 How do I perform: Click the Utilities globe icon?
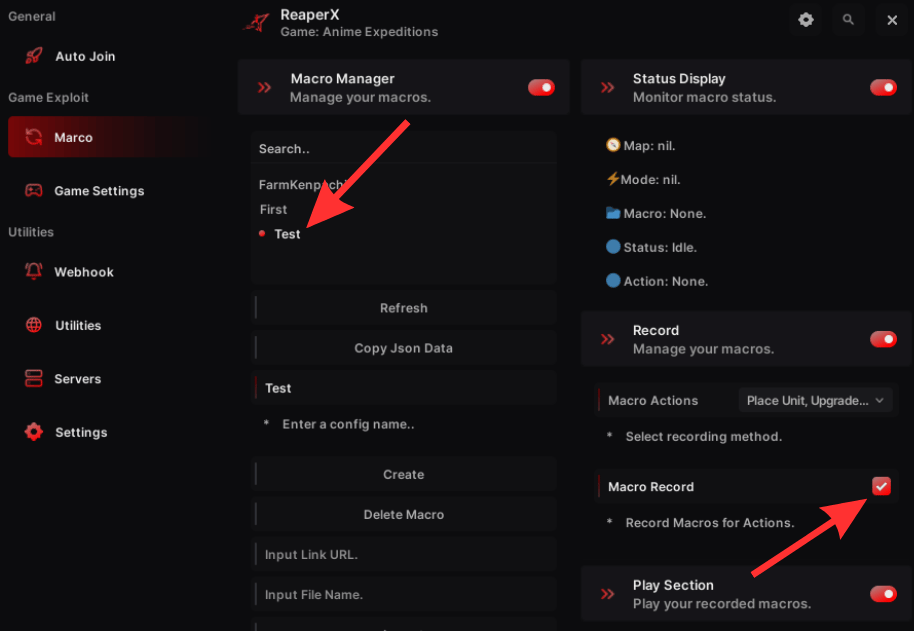pos(34,325)
